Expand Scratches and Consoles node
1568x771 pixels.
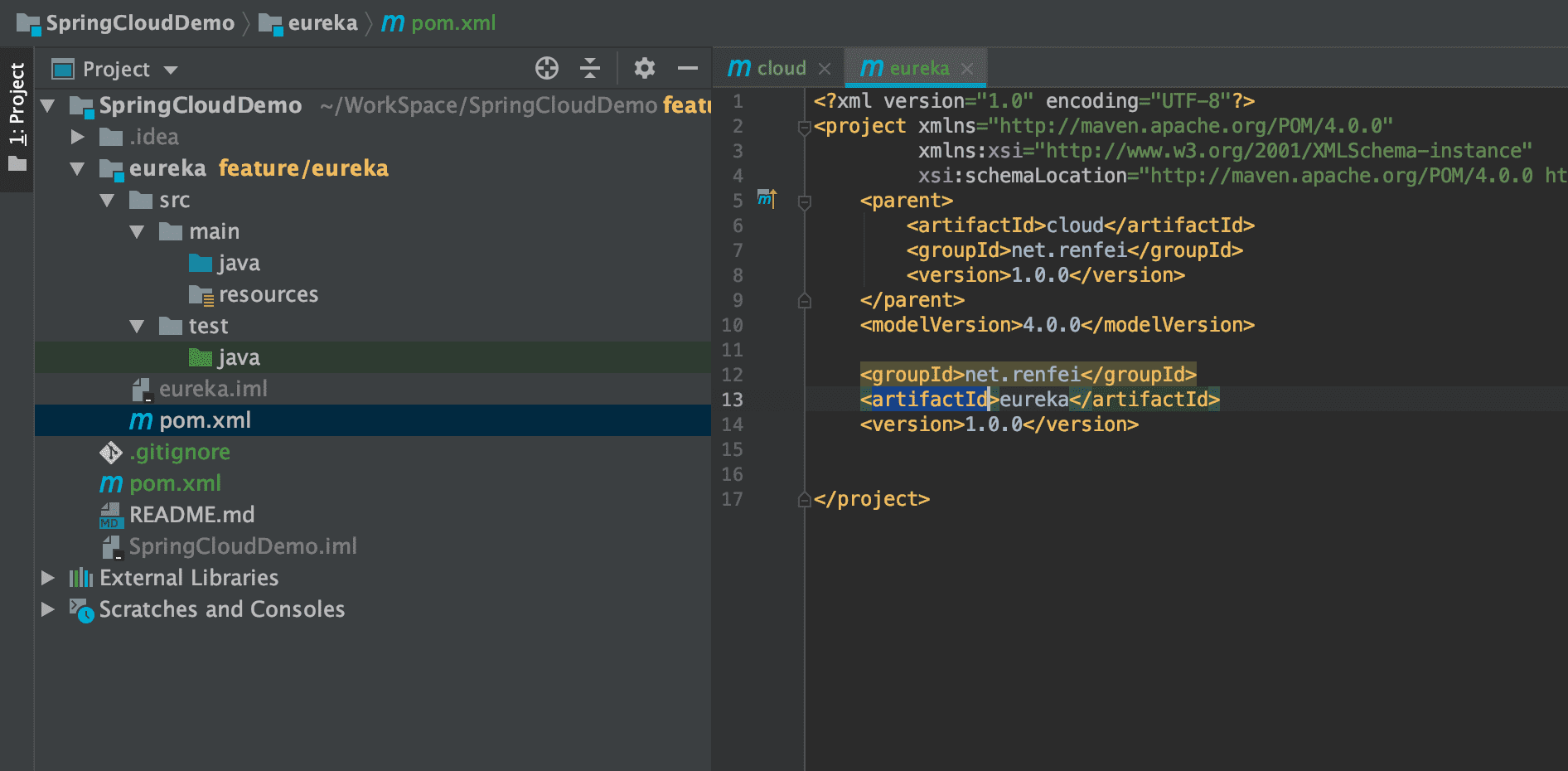48,609
